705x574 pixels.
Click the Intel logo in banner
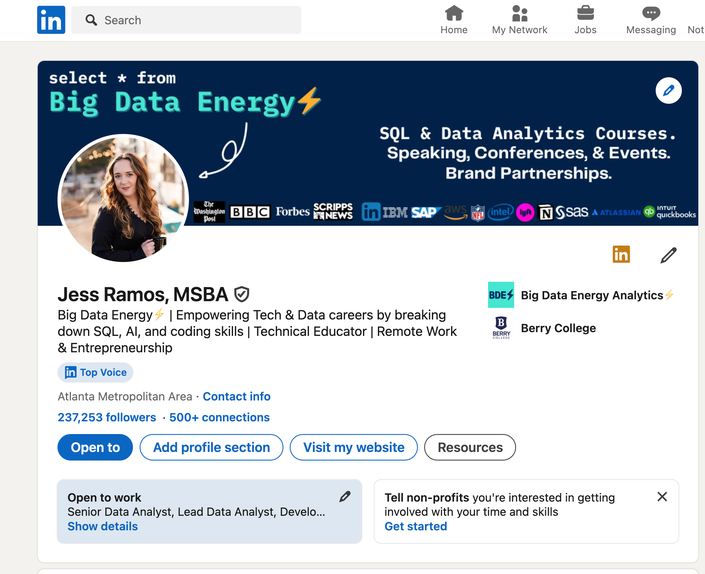tap(500, 212)
